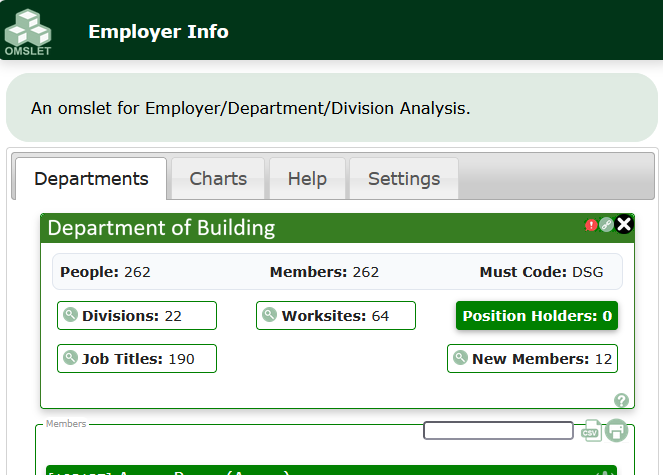Screen dimensions: 663x475
Task: Click the red alert icon in department header
Action: point(591,225)
